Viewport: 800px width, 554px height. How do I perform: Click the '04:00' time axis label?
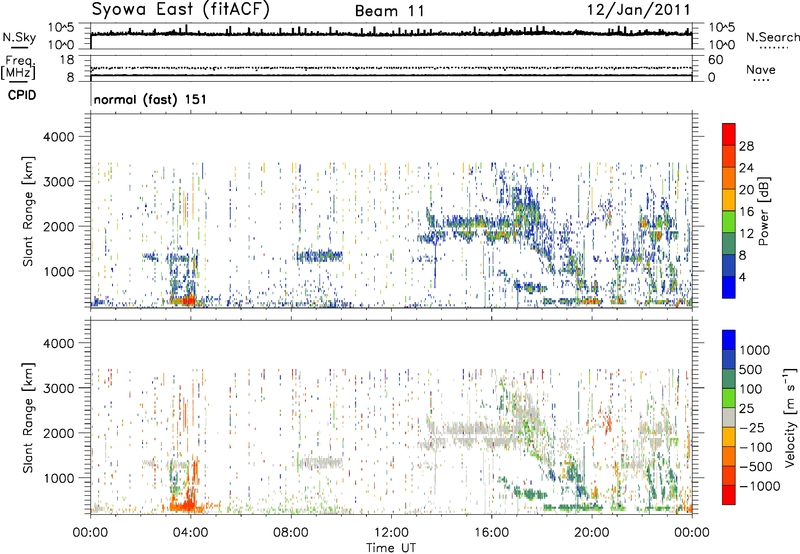point(190,533)
